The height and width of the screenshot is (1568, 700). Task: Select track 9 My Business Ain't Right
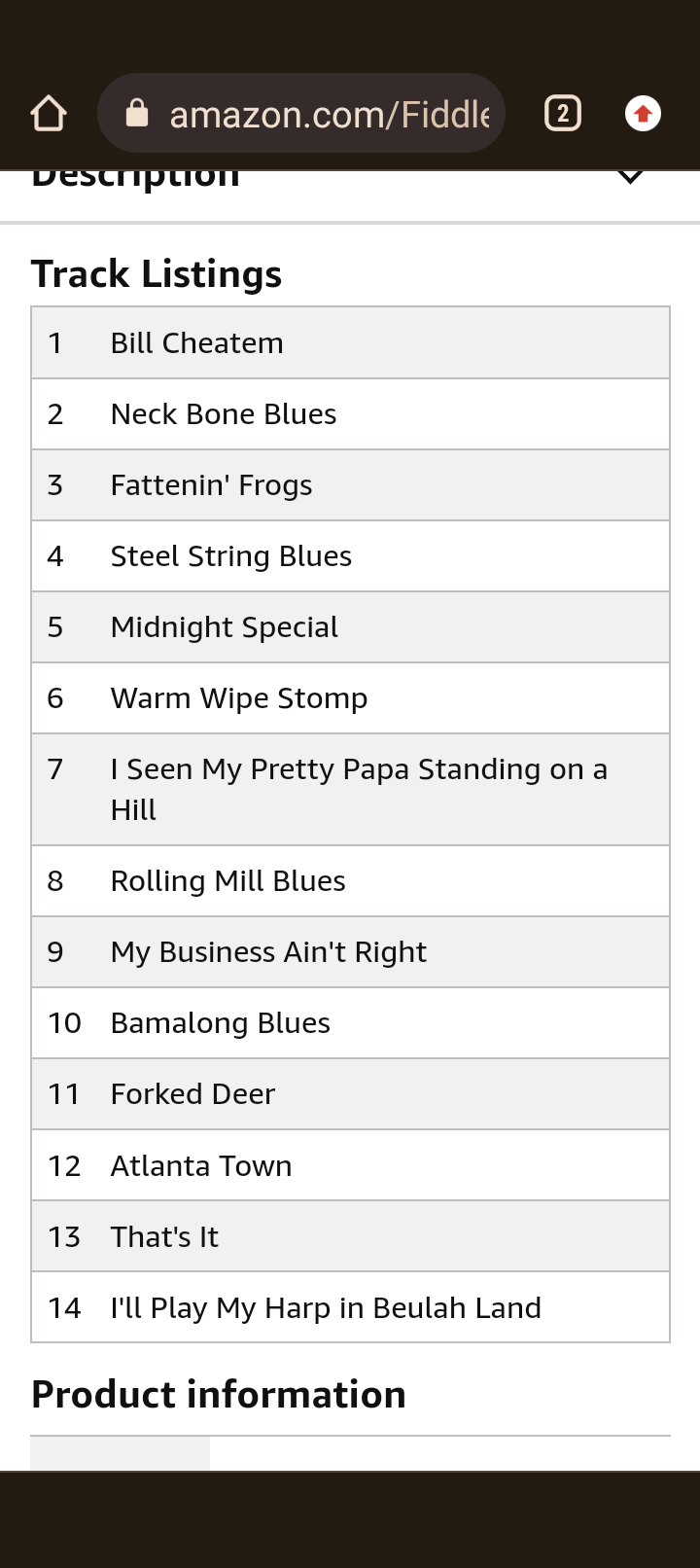[350, 951]
